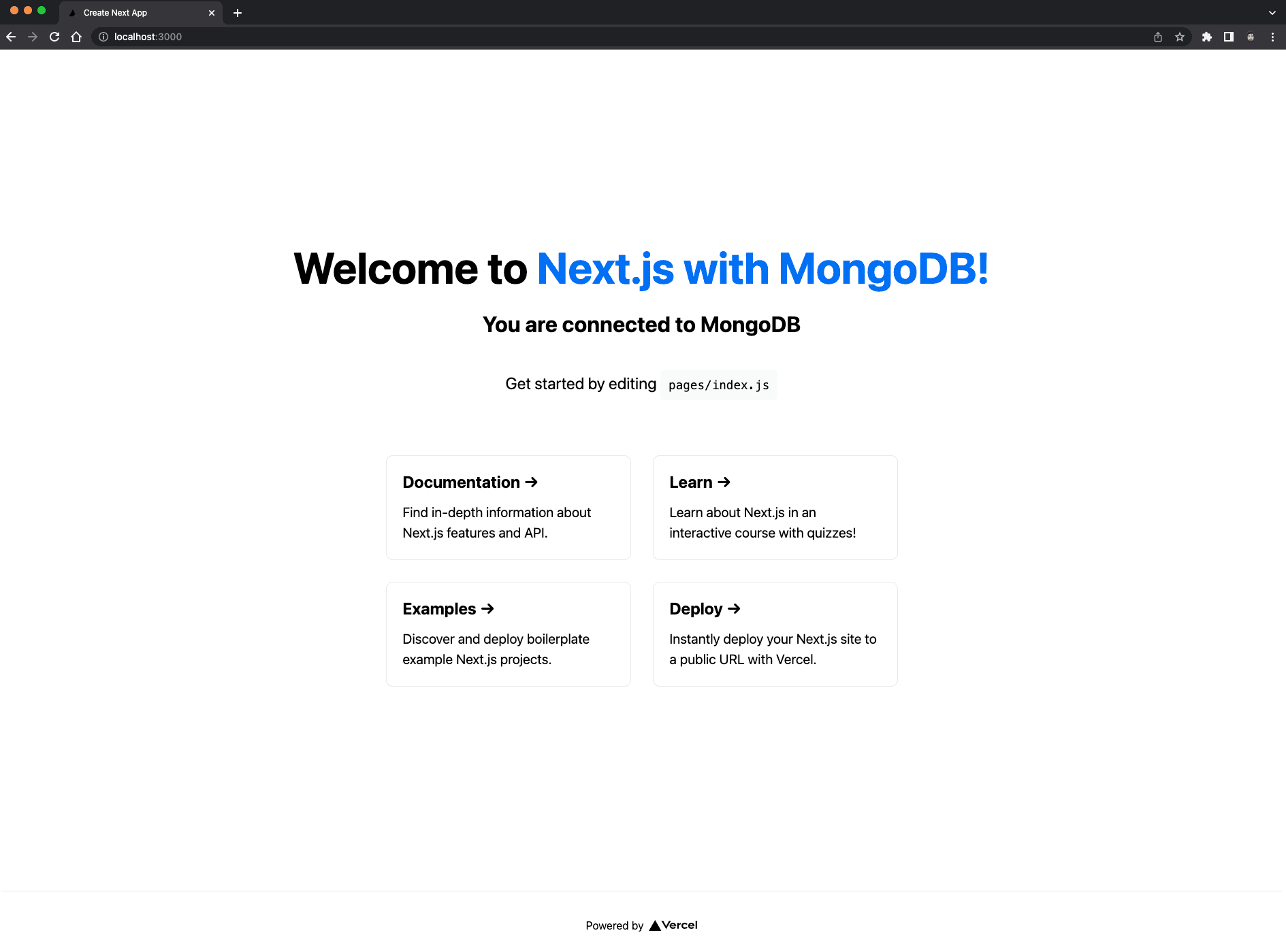
Task: Click the split-screen extension icon near profile
Action: [1229, 37]
